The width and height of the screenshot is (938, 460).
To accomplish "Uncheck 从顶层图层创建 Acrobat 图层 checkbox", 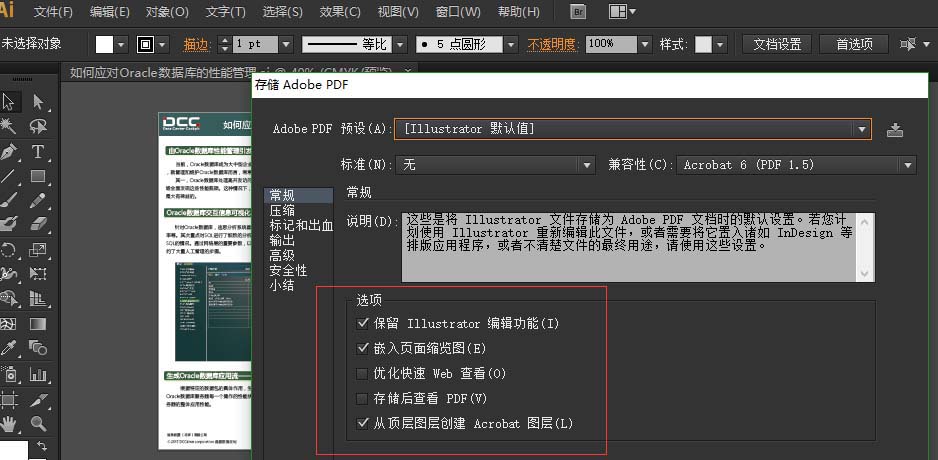I will (x=362, y=423).
